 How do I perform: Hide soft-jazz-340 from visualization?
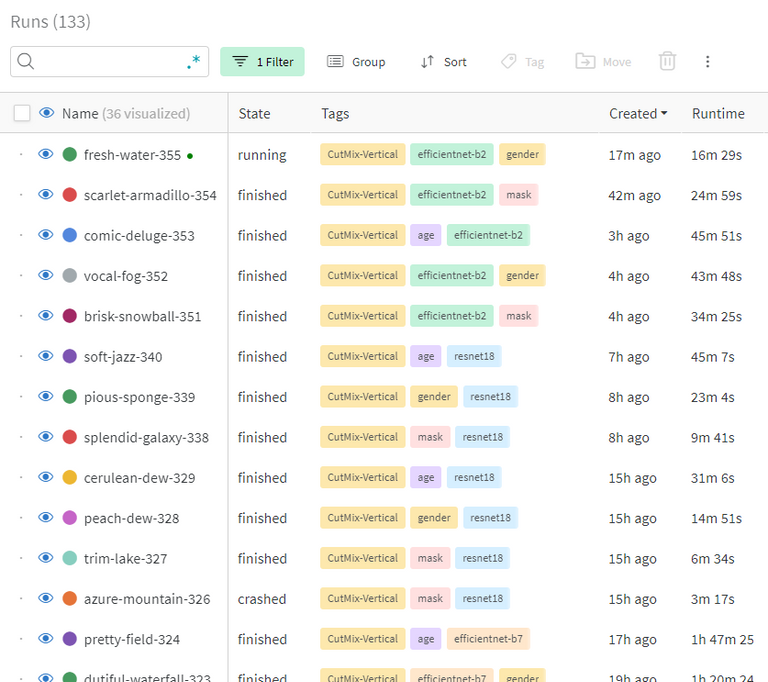(x=46, y=356)
